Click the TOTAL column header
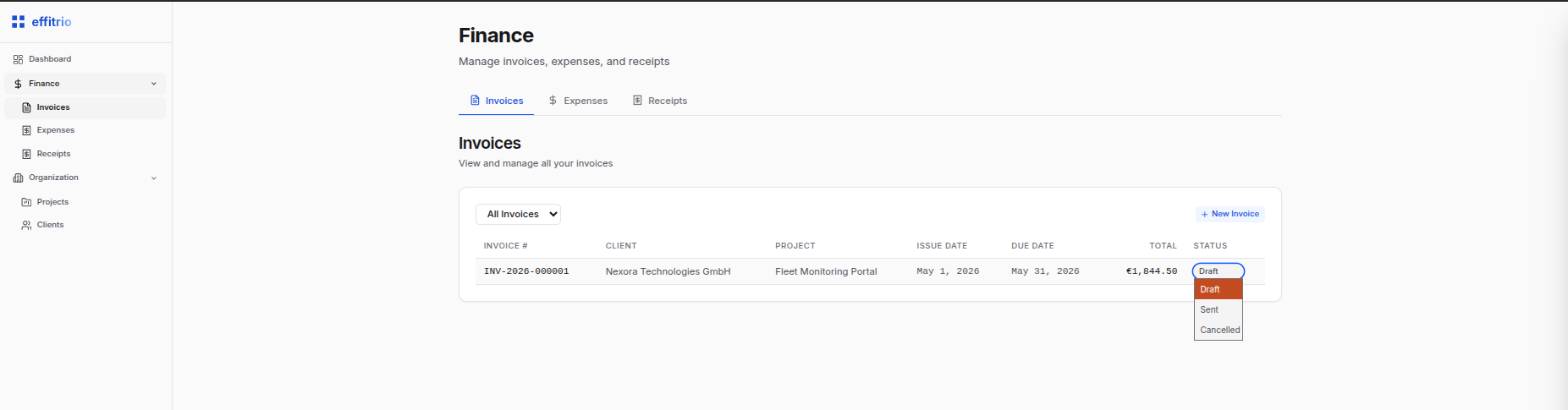The height and width of the screenshot is (410, 1568). coord(1163,246)
